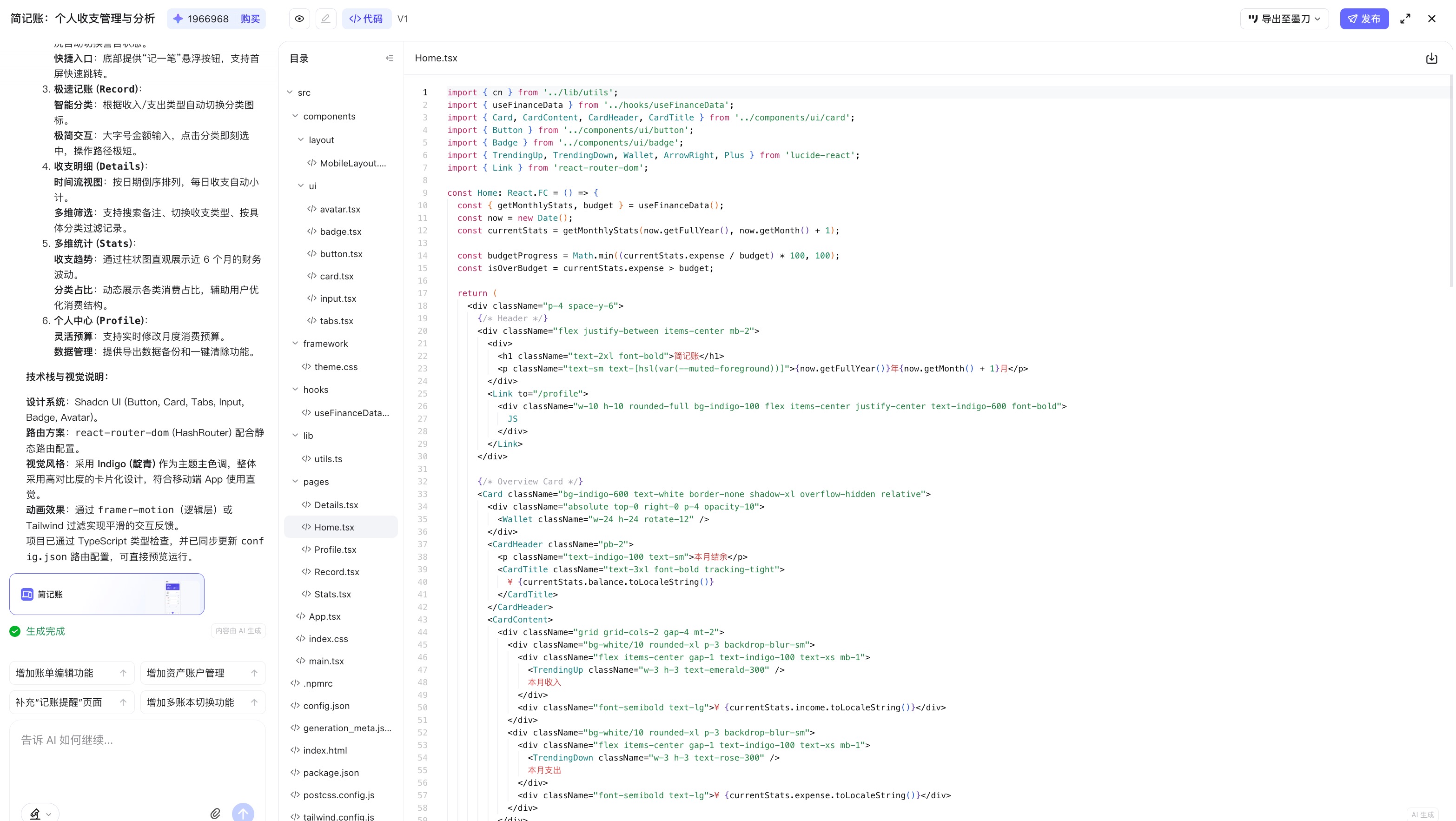Open generation_meta.js file
The image size is (1456, 821).
pyautogui.click(x=341, y=728)
